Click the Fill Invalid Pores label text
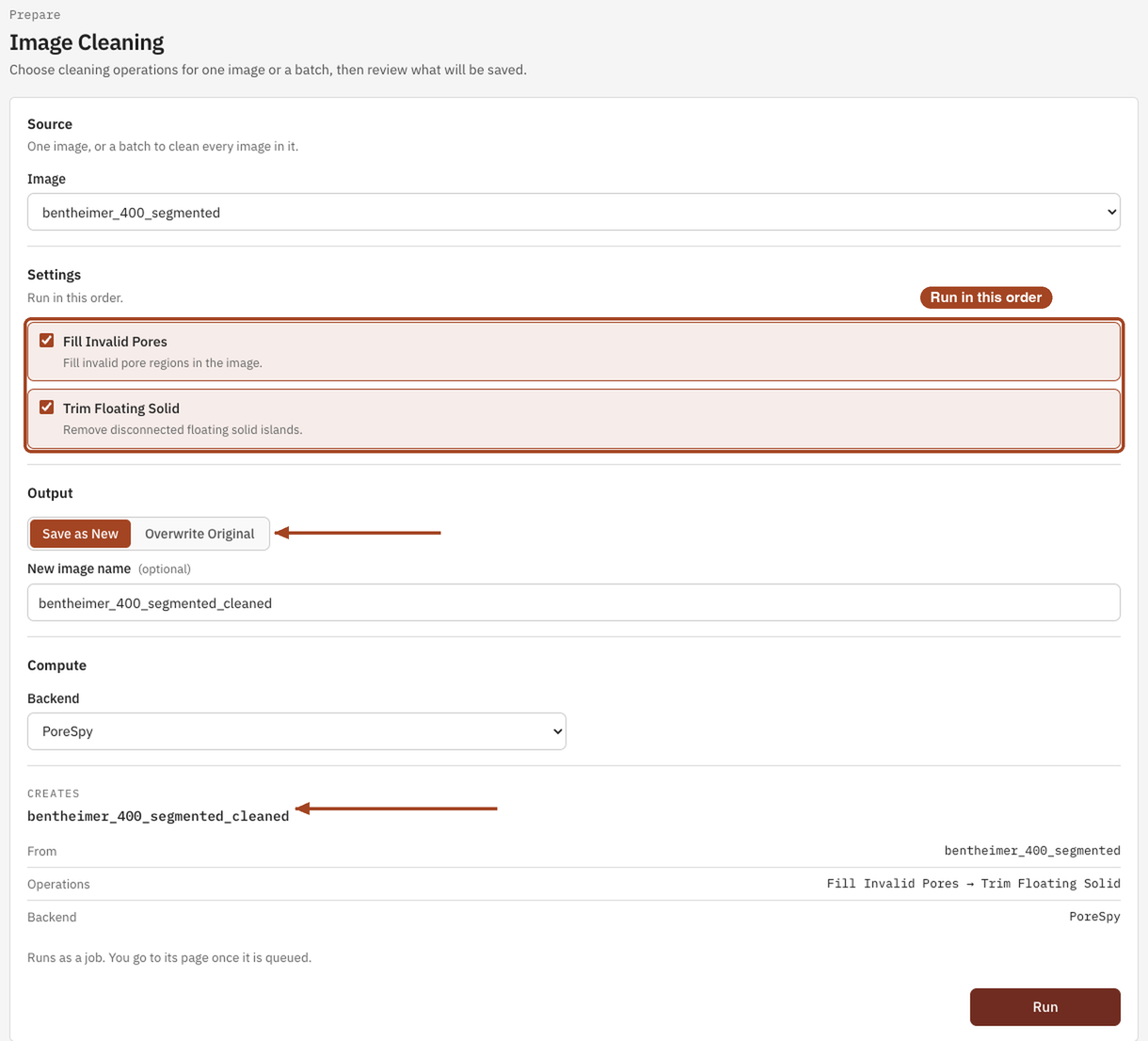 pyautogui.click(x=115, y=342)
